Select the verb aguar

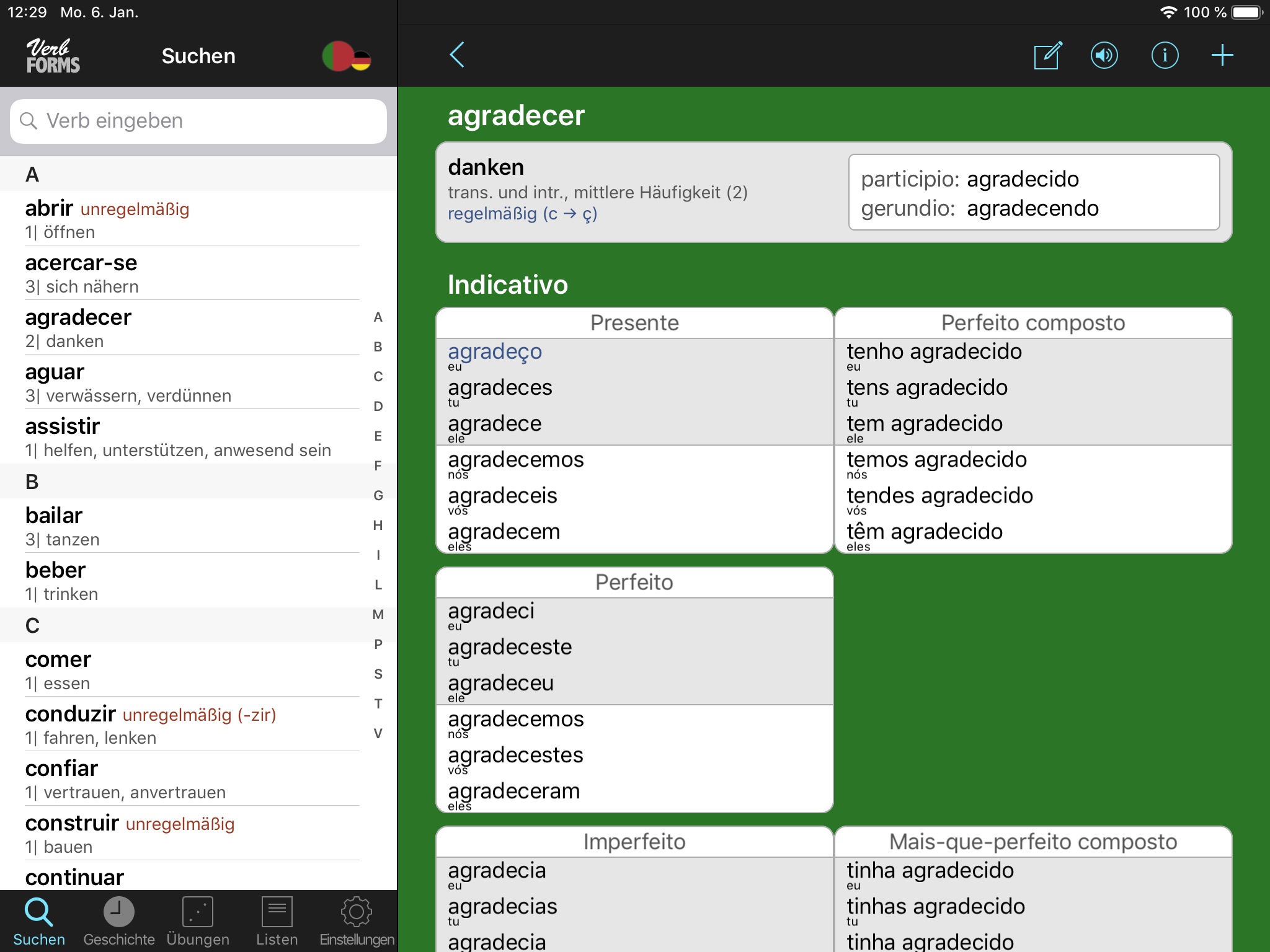(192, 382)
